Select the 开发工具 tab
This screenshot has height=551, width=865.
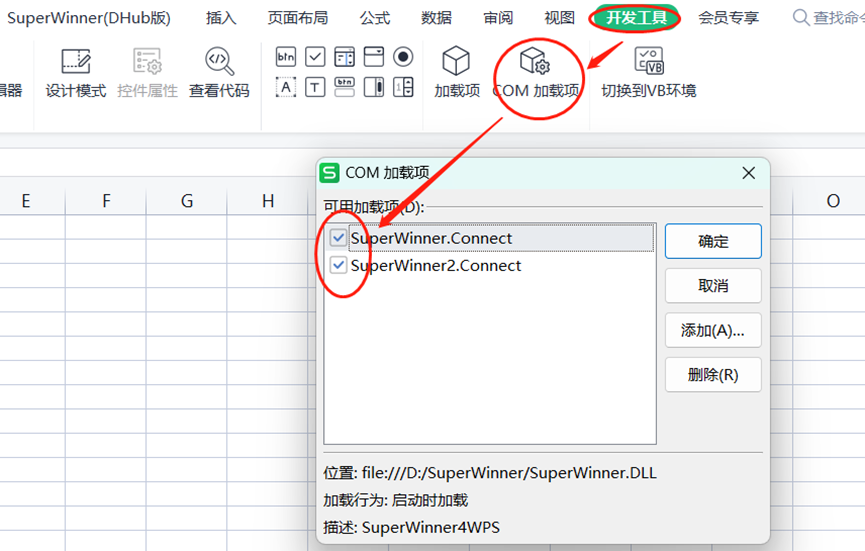point(636,18)
